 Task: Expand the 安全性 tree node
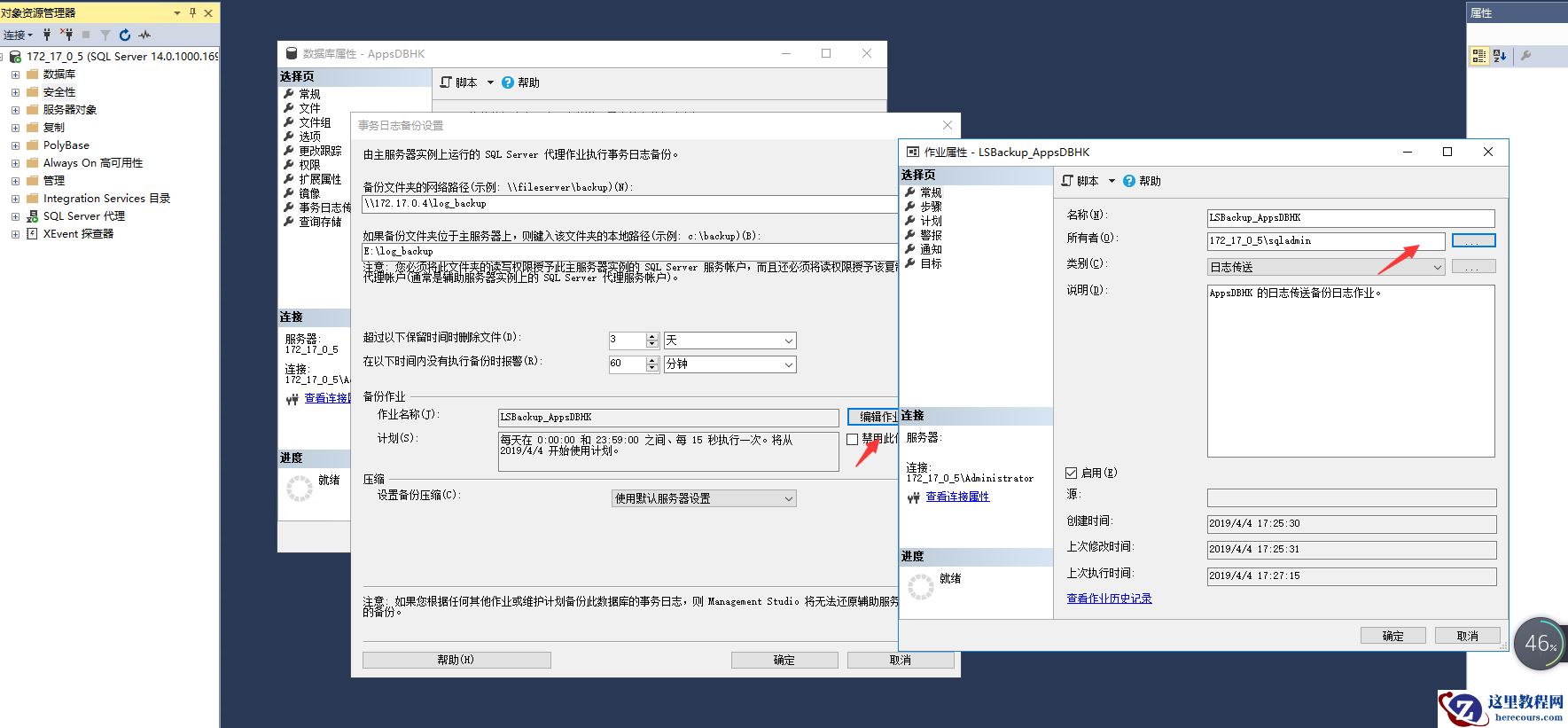[15, 92]
